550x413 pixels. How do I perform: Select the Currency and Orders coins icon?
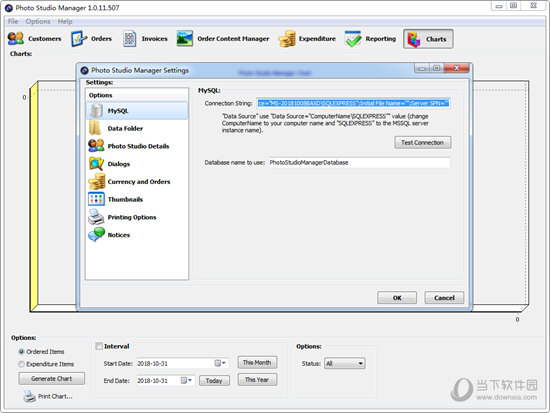(96, 181)
